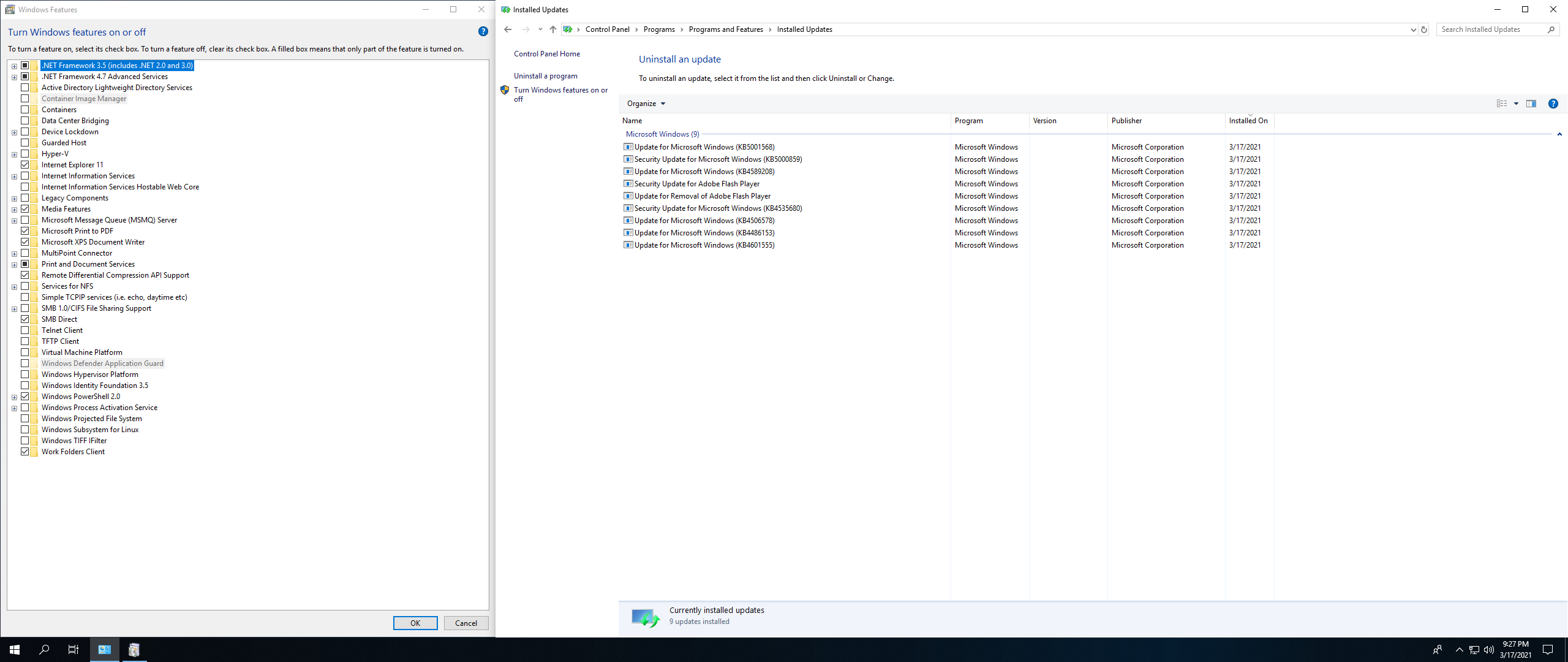The width and height of the screenshot is (1568, 662).
Task: Check the Hyper-V feature checkbox
Action: tap(25, 154)
